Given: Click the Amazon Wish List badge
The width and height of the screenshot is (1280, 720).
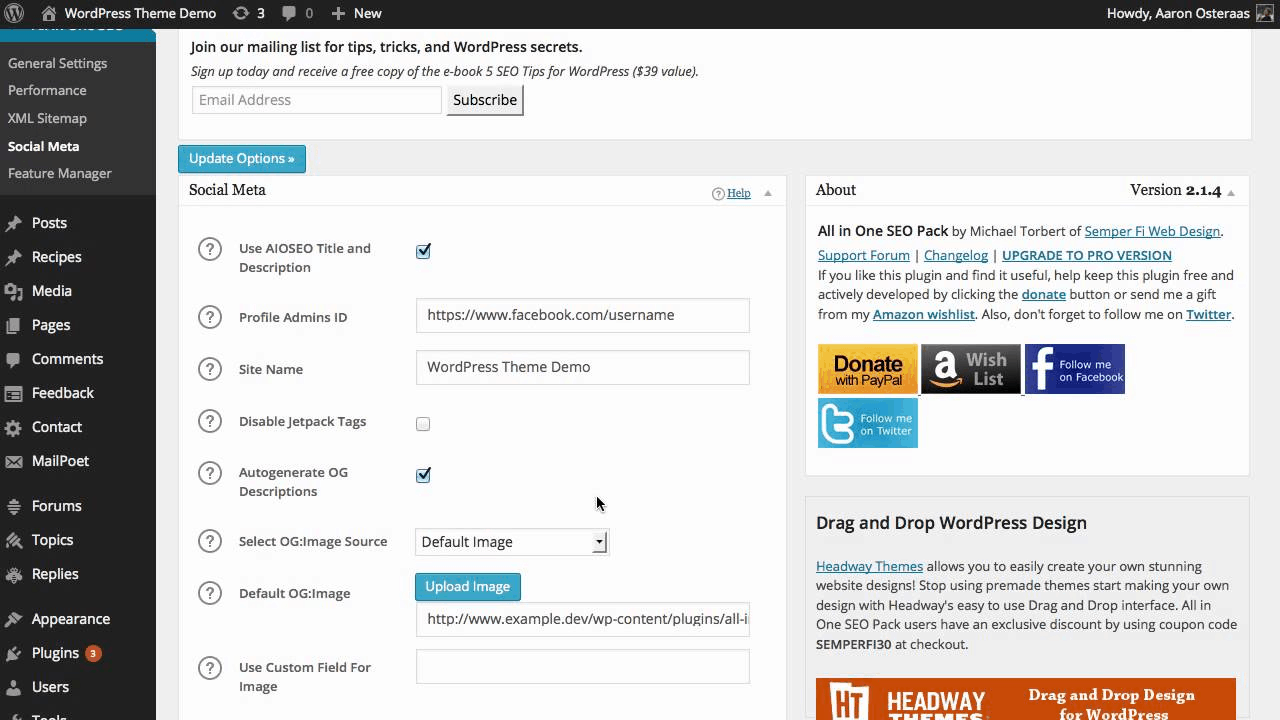Looking at the screenshot, I should tap(971, 369).
